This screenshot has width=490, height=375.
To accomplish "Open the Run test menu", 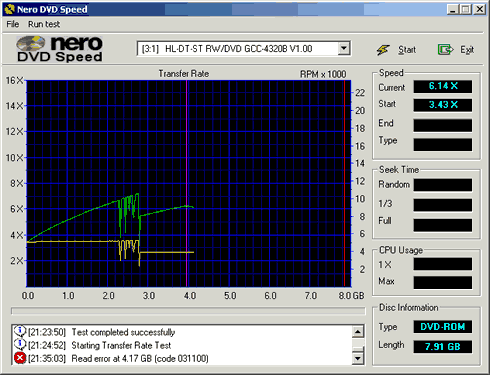I will (44, 24).
